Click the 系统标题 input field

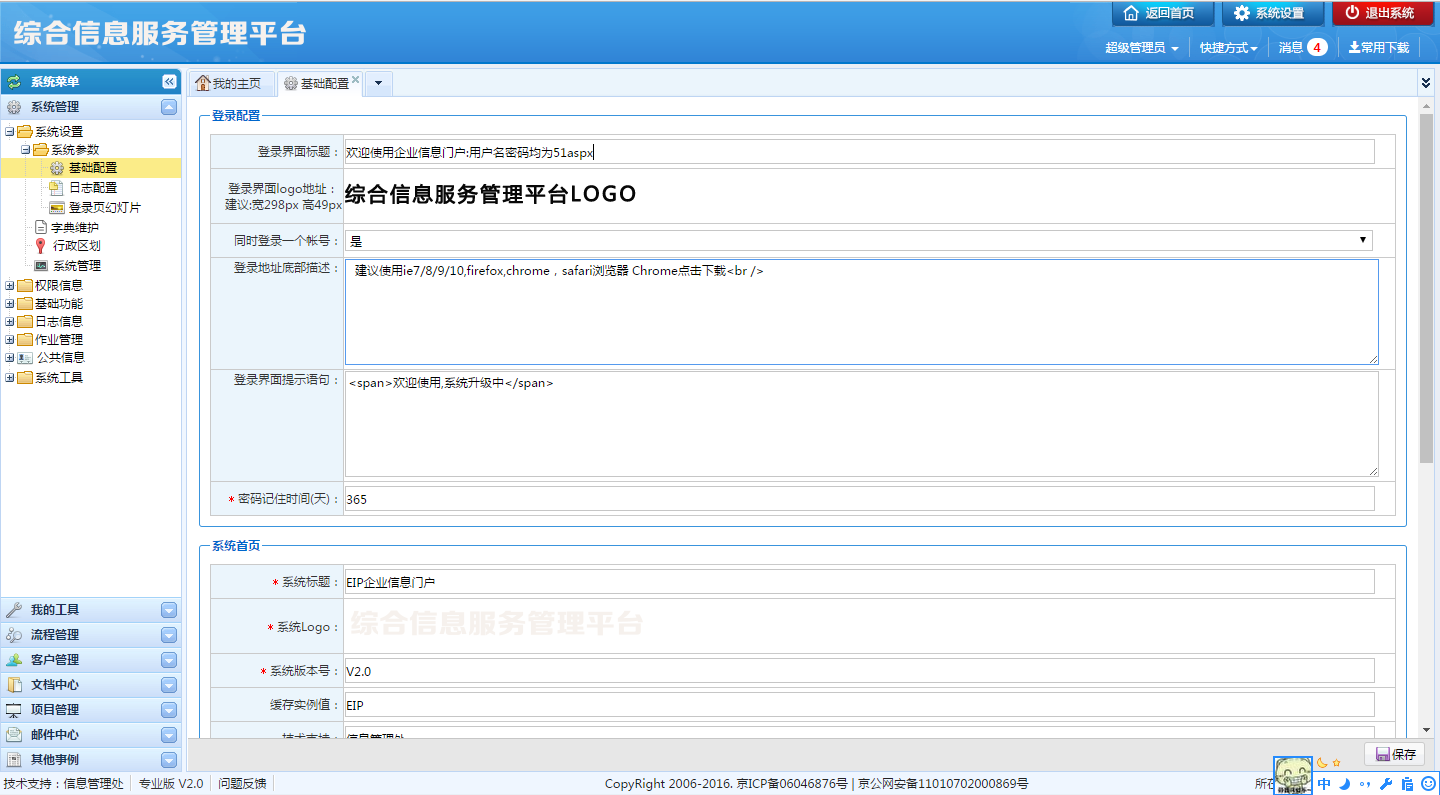click(x=859, y=582)
